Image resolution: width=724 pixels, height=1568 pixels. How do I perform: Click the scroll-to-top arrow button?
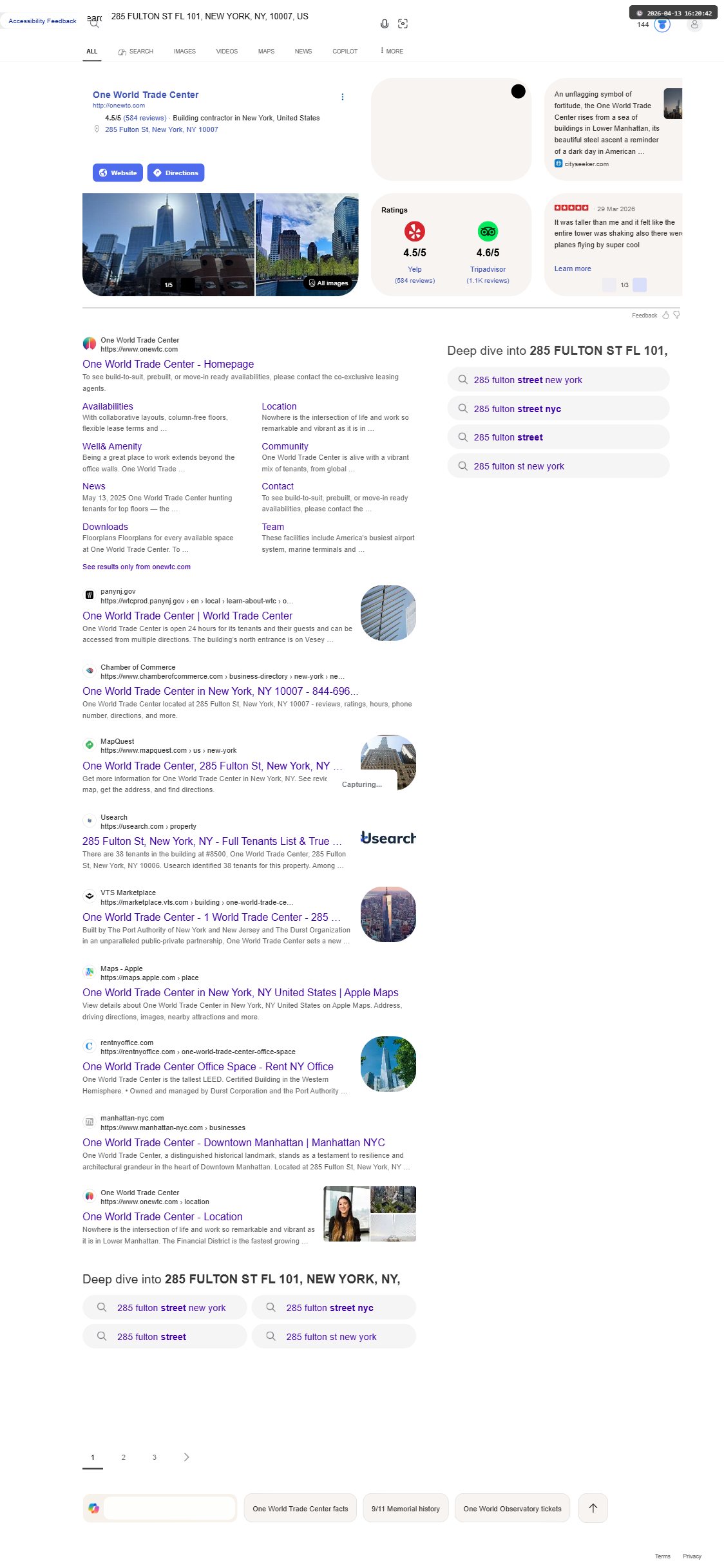[593, 1508]
